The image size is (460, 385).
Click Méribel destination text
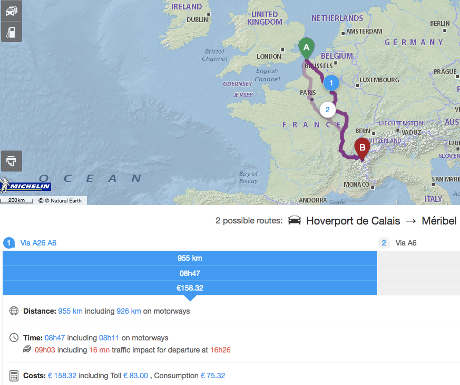[439, 221]
